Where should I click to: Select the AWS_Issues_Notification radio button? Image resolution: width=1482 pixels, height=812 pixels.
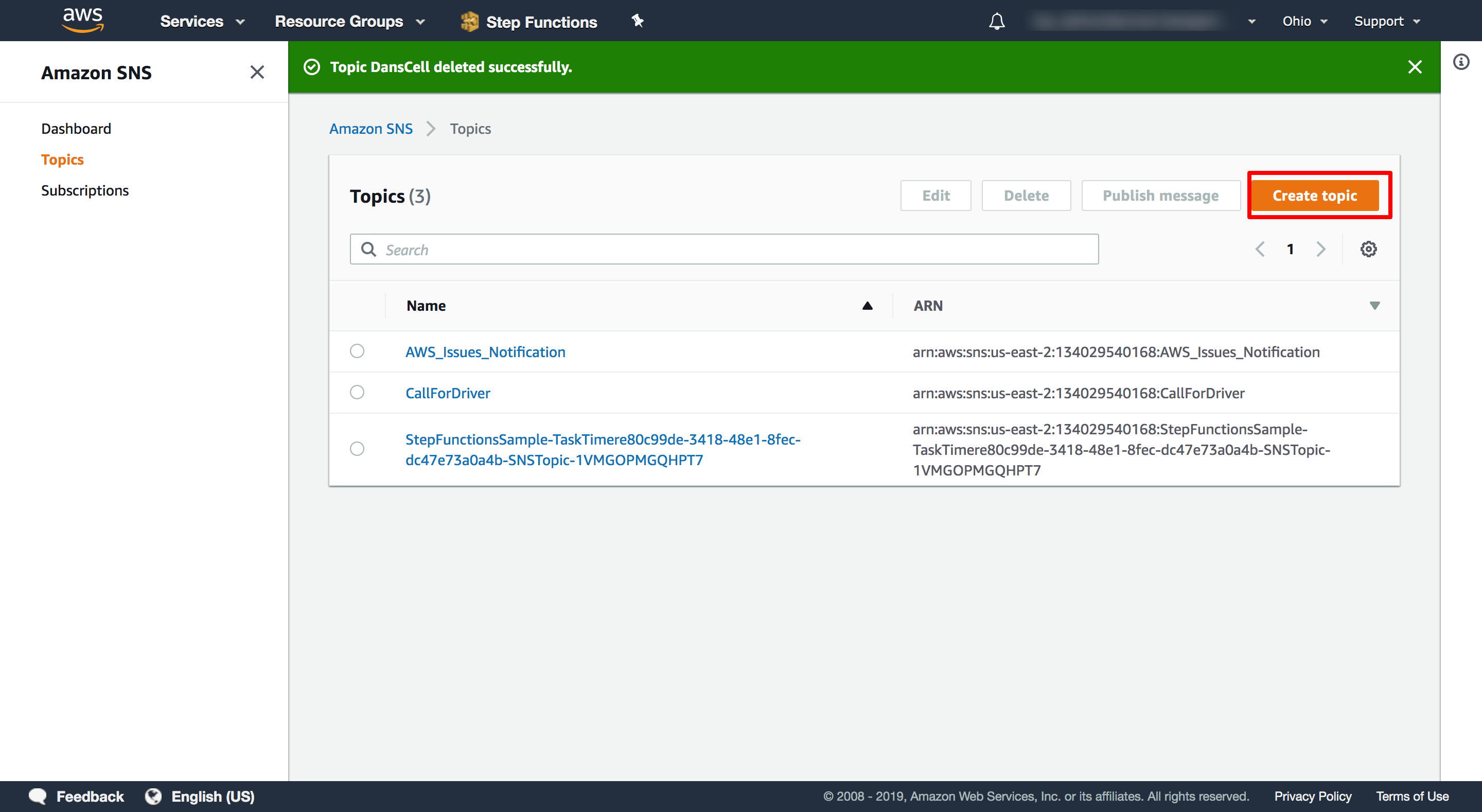[357, 351]
